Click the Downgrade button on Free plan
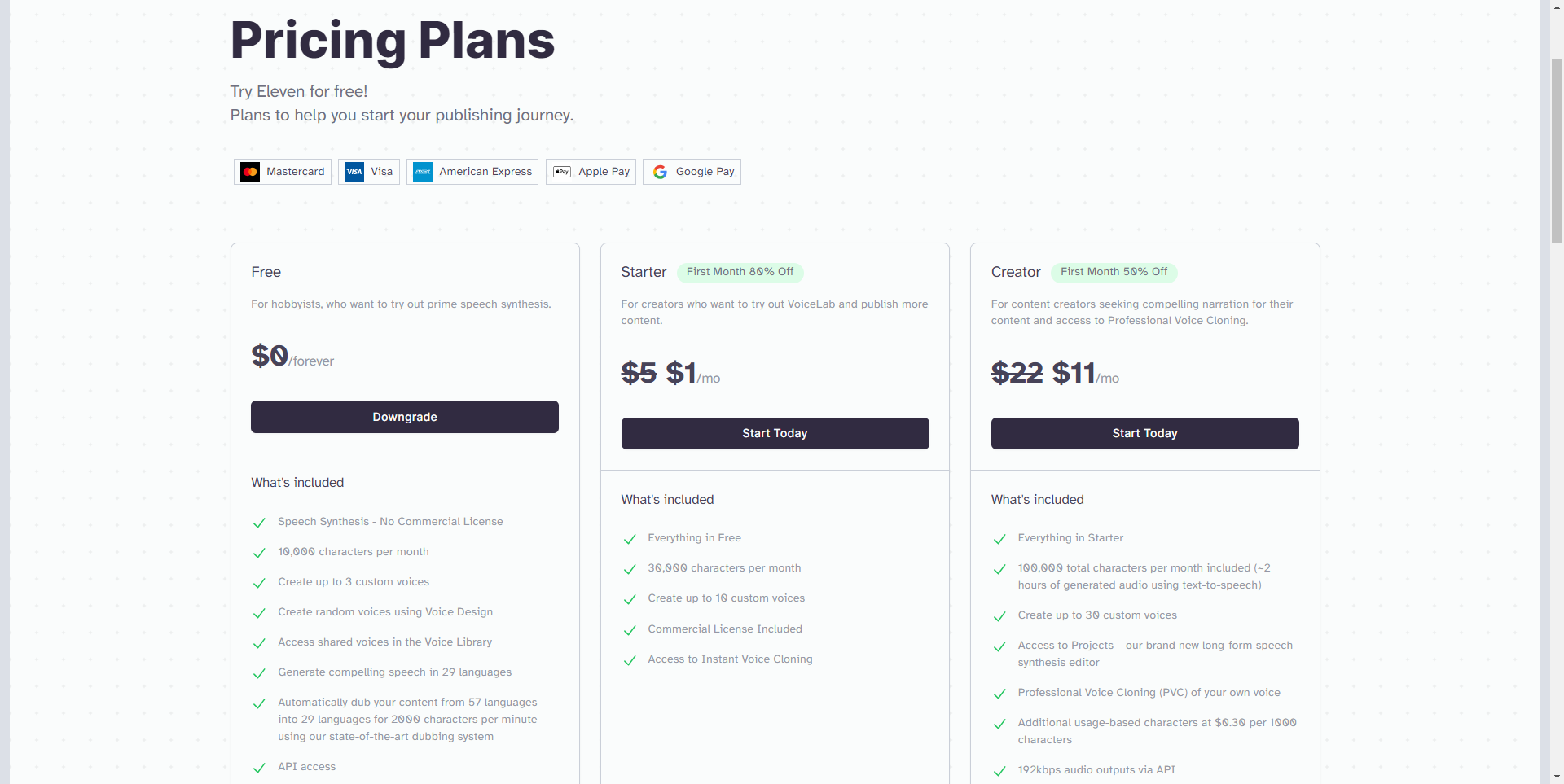Screen dimensions: 1564x784 click(x=405, y=417)
